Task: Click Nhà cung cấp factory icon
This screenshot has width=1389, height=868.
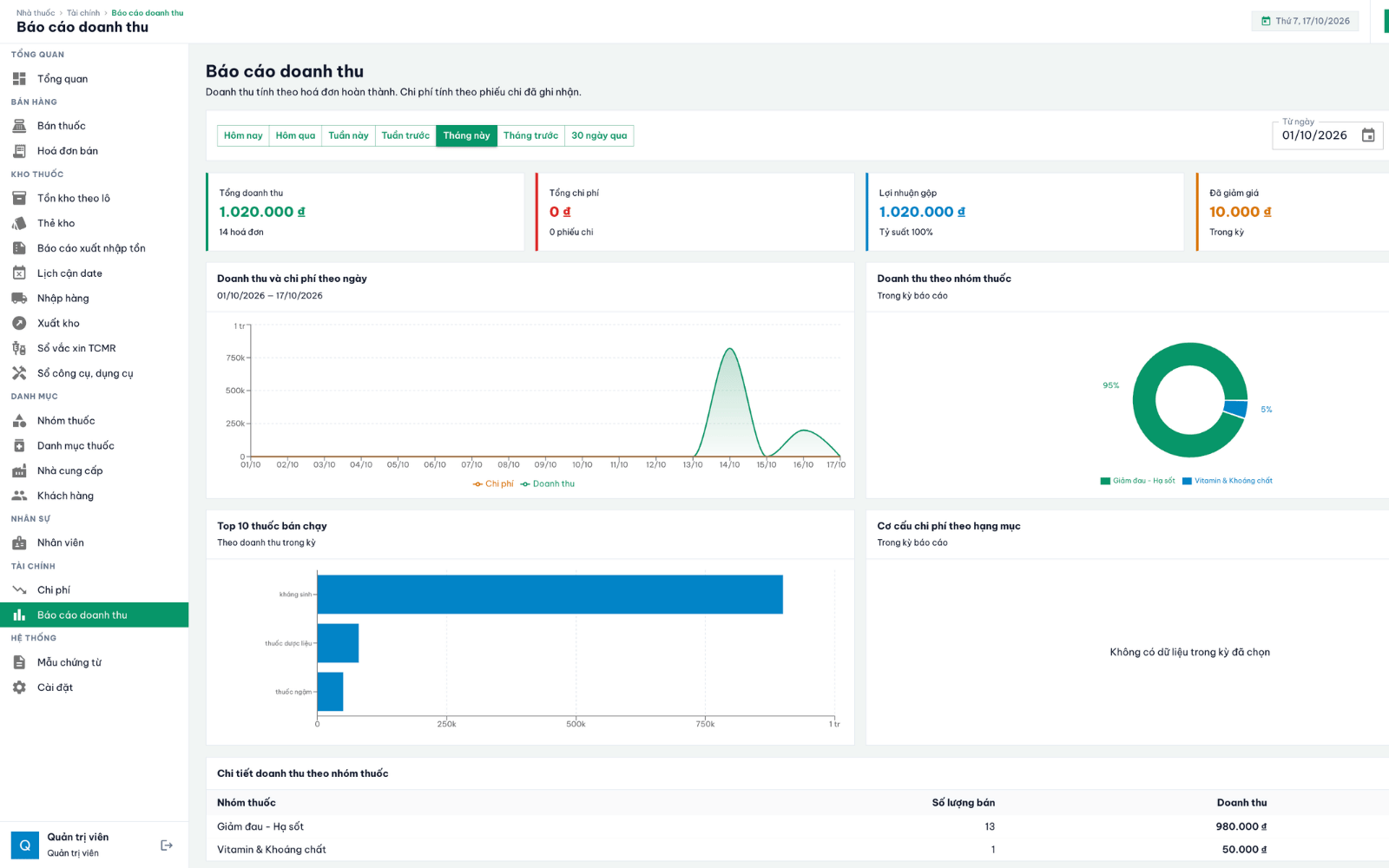Action: click(x=19, y=471)
